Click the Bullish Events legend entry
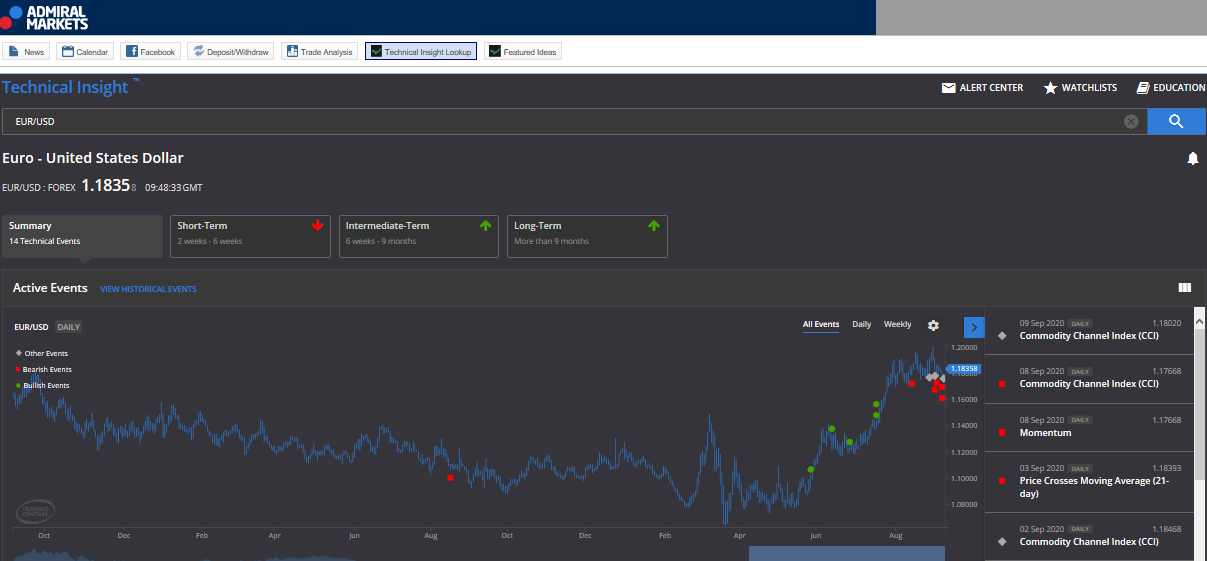 coord(42,386)
